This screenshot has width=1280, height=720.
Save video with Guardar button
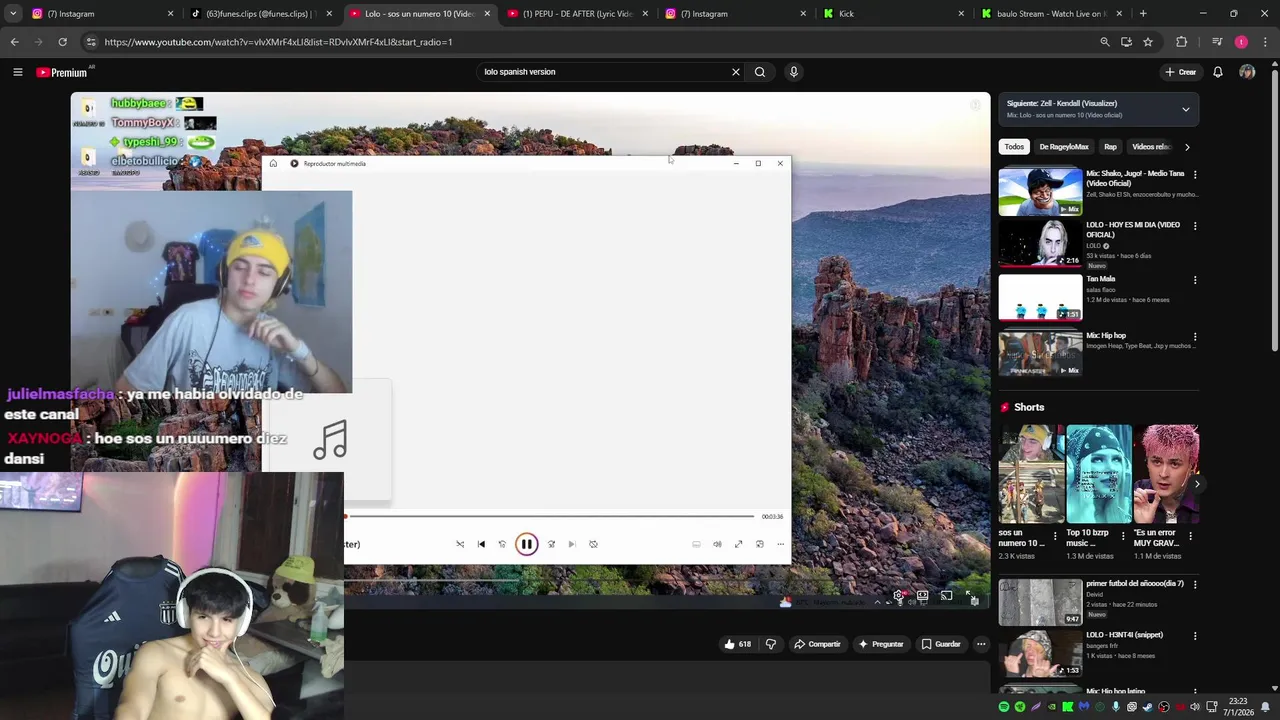coord(941,644)
